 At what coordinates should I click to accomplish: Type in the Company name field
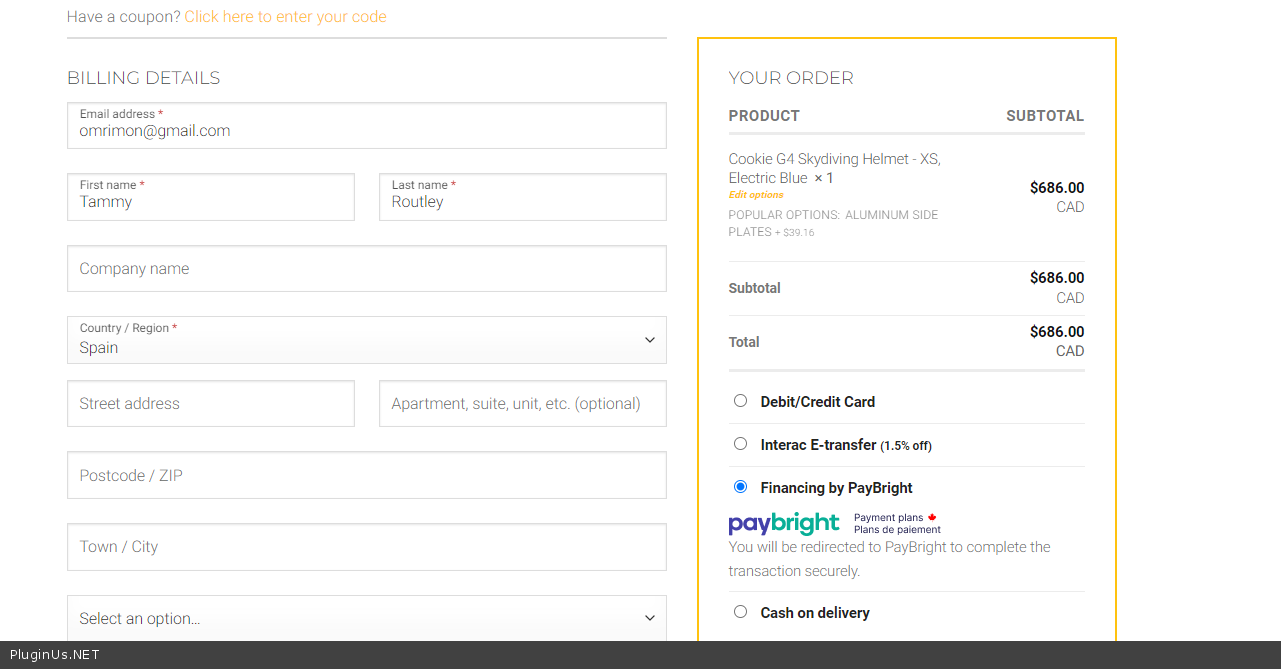366,269
